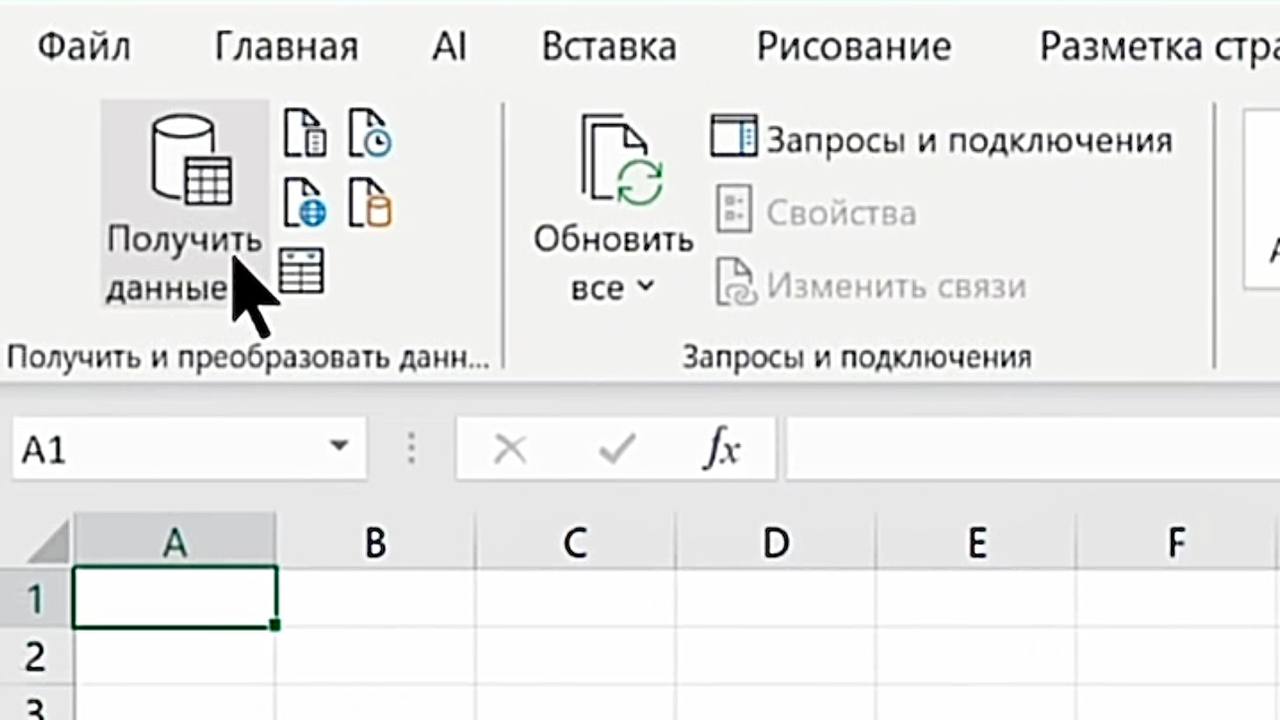Open the Файл tab
Image resolution: width=1280 pixels, height=720 pixels.
click(x=84, y=47)
